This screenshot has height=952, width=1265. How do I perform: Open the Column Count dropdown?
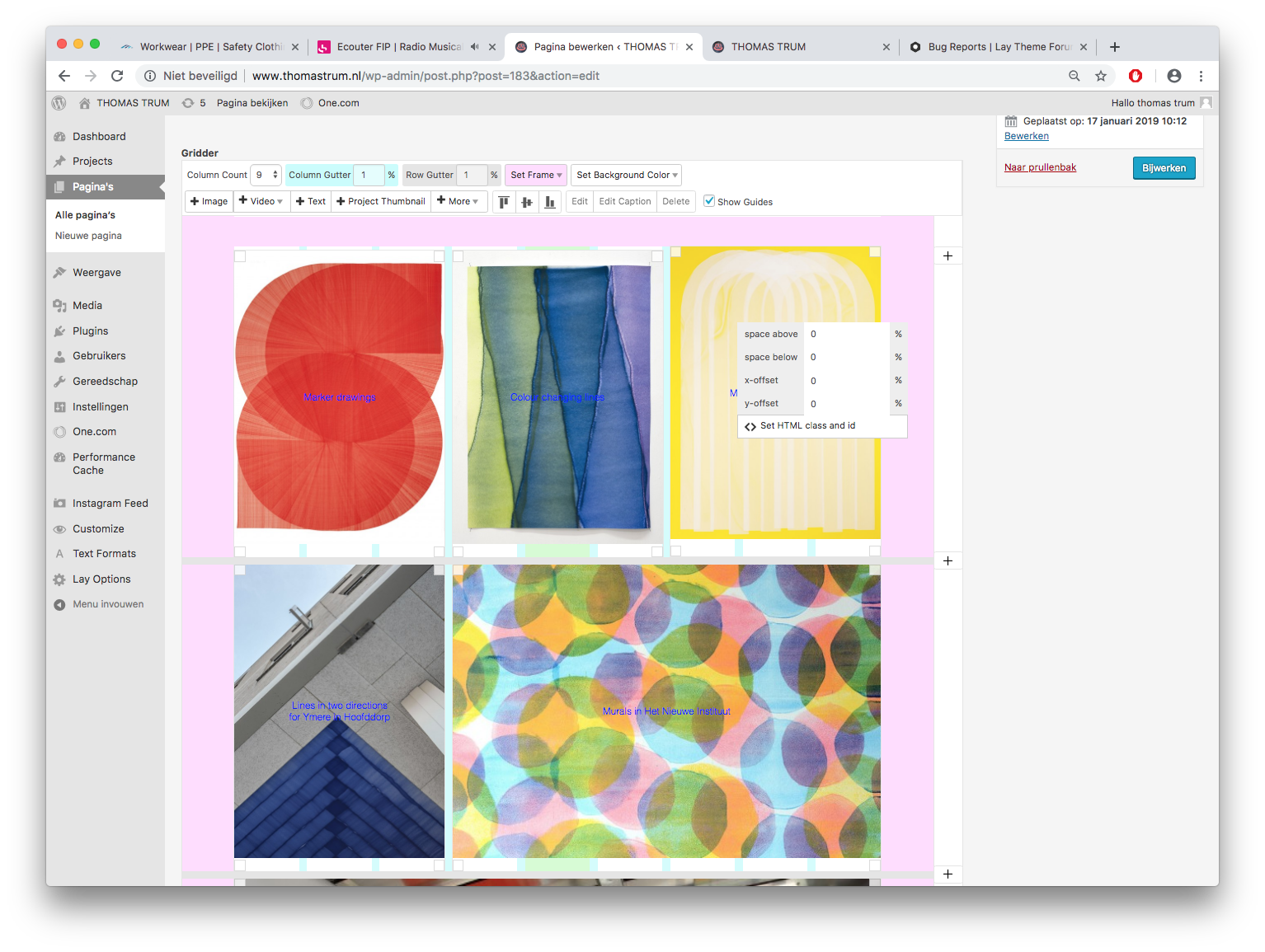tap(266, 175)
